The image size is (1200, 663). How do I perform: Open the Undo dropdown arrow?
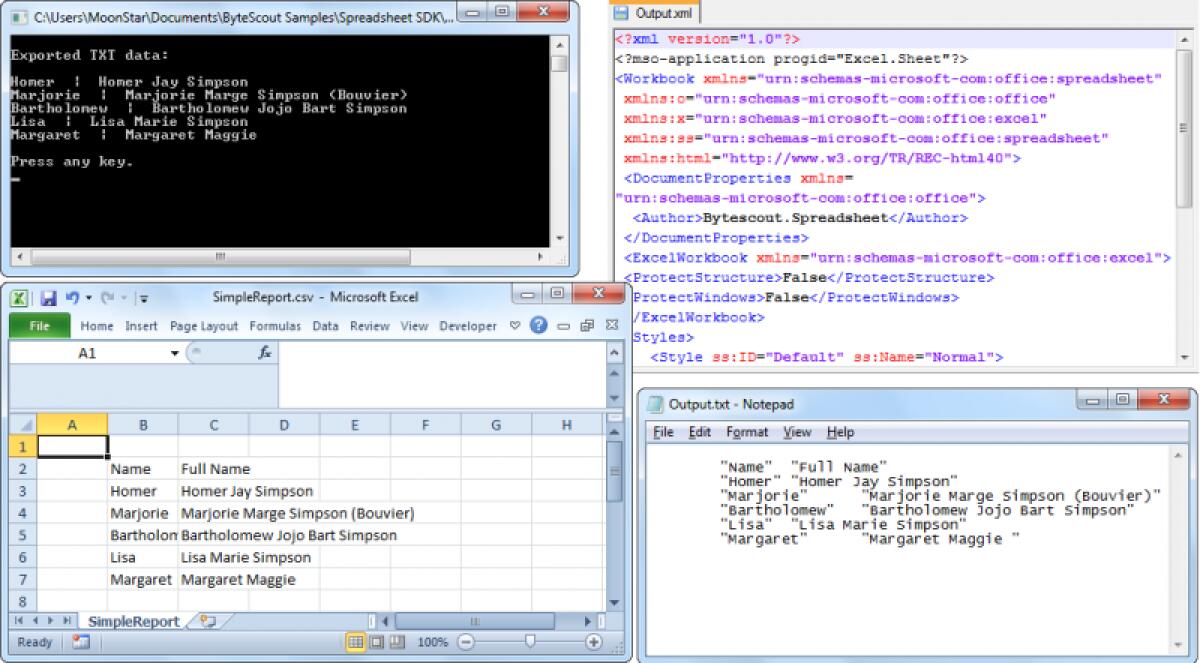[89, 297]
